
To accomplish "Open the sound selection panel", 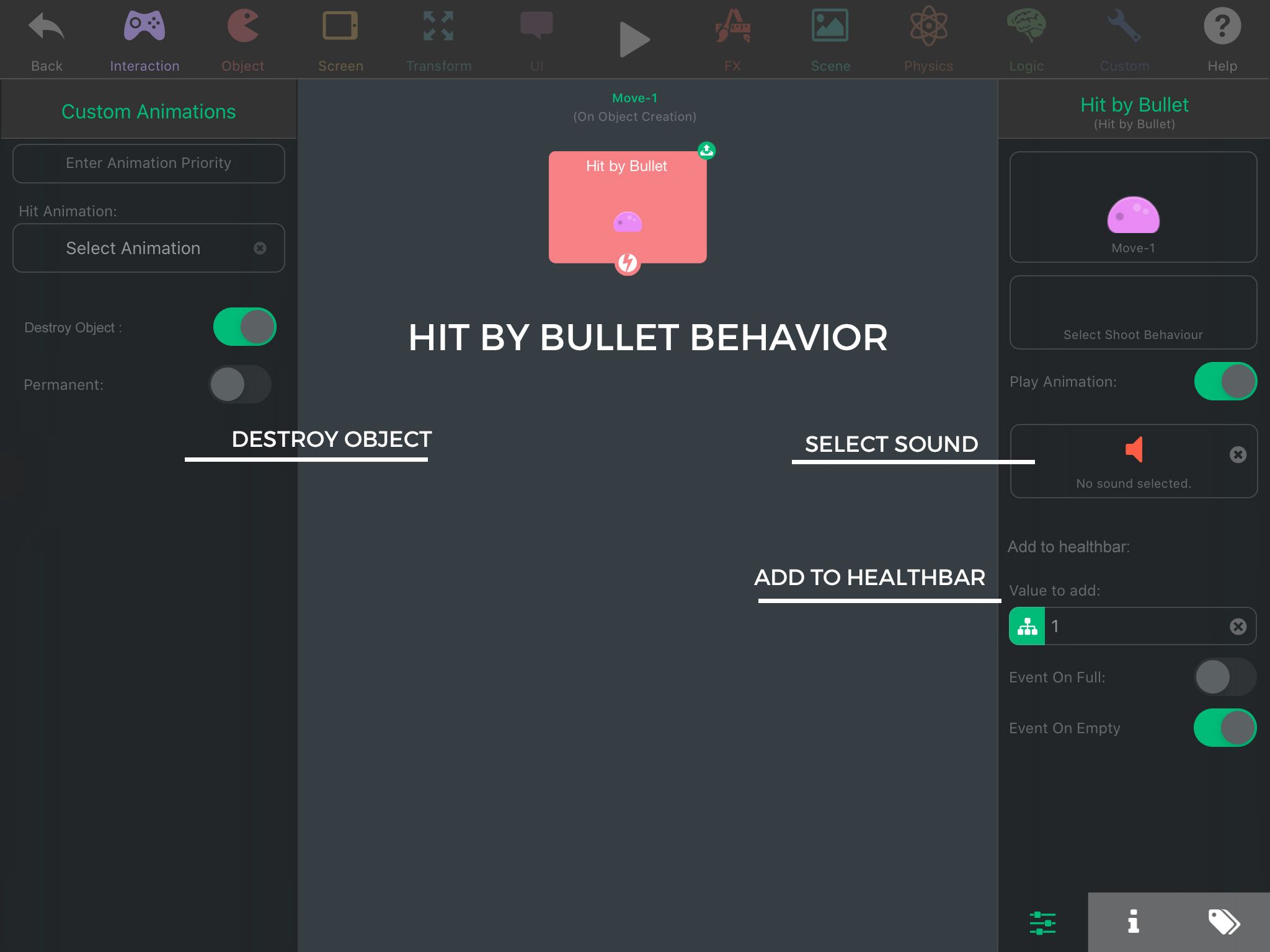I will click(x=1132, y=462).
